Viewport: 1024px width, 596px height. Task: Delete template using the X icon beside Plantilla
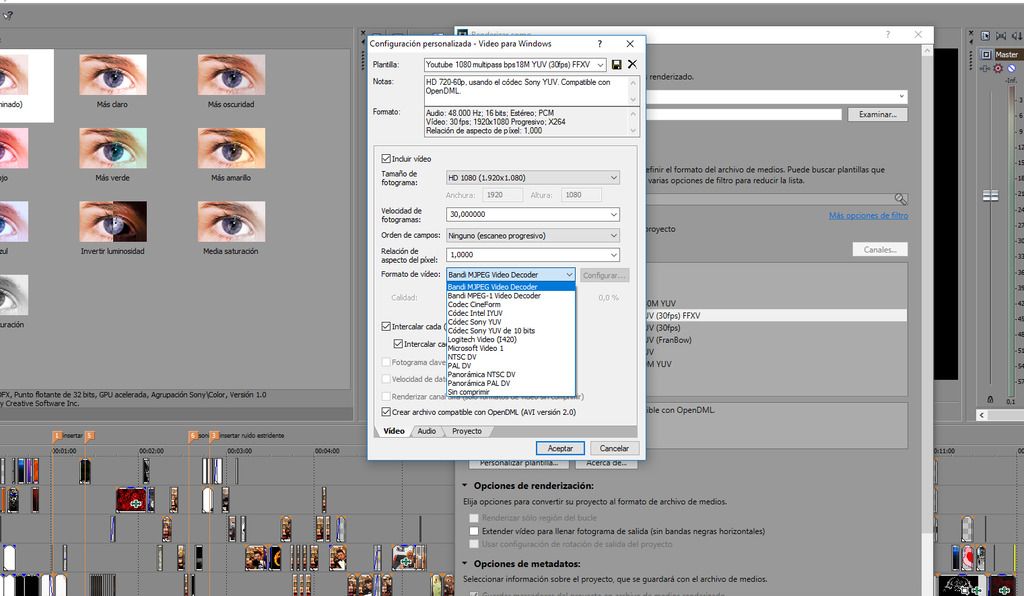pyautogui.click(x=632, y=64)
